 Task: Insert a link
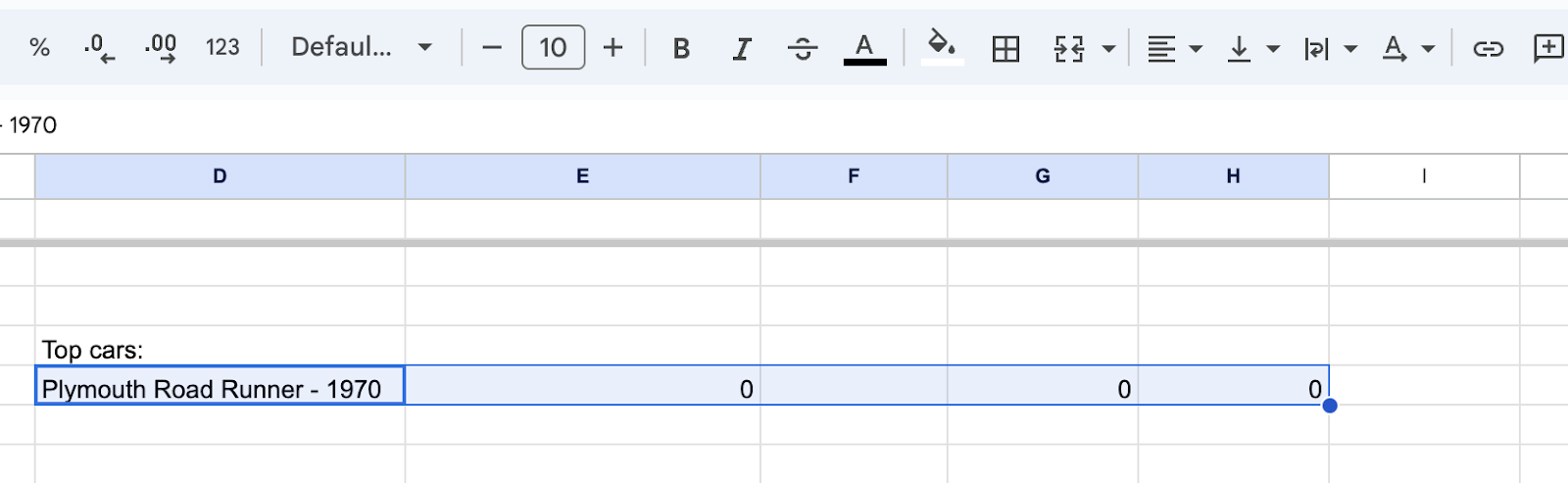coord(1488,48)
